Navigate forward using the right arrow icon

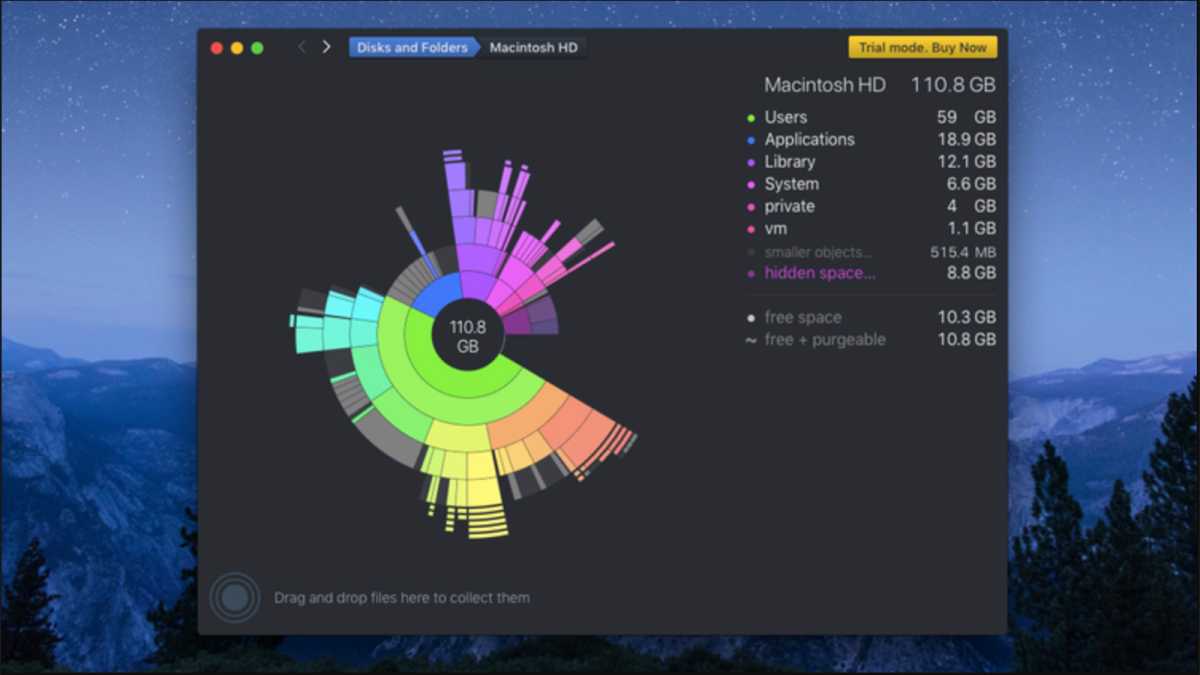(x=325, y=46)
